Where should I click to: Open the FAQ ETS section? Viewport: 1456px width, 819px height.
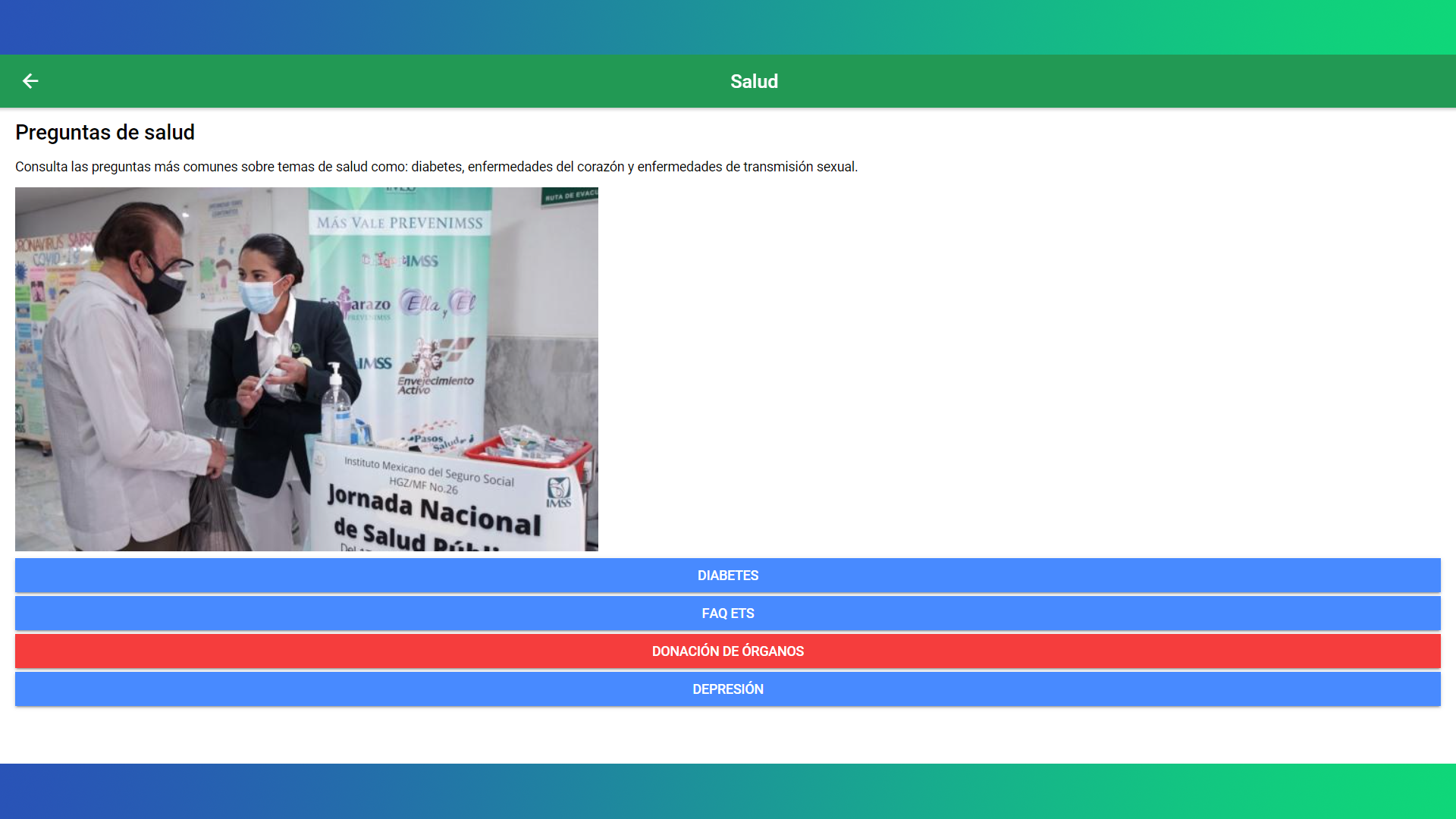tap(728, 613)
